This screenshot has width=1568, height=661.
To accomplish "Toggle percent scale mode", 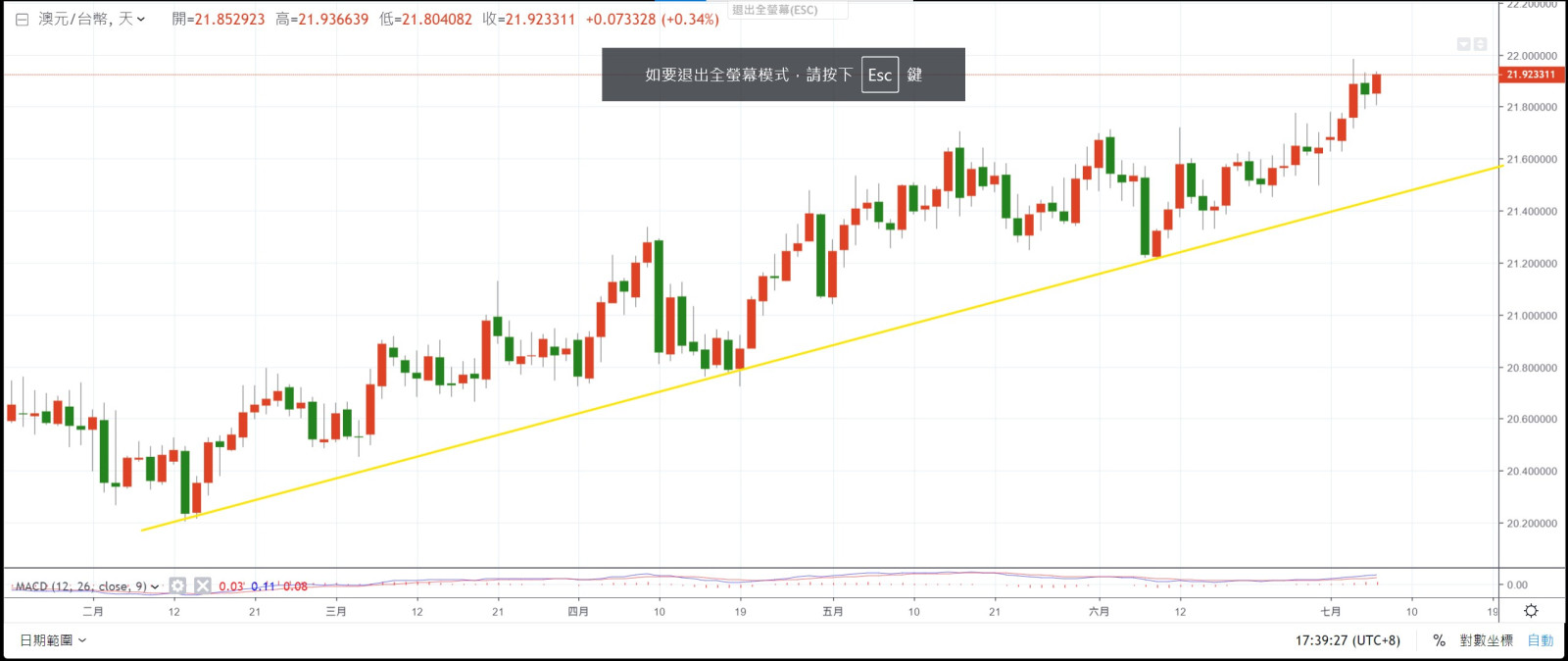I will (x=1439, y=640).
